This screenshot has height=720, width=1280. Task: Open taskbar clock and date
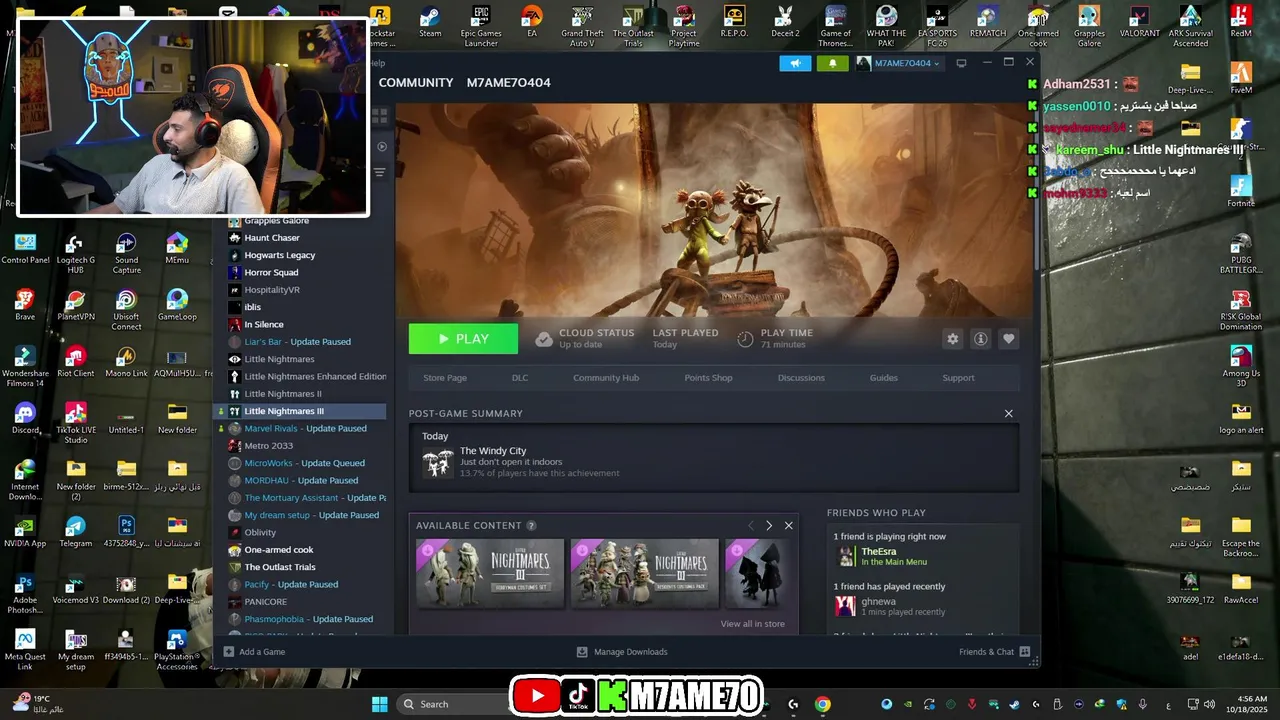click(1252, 704)
